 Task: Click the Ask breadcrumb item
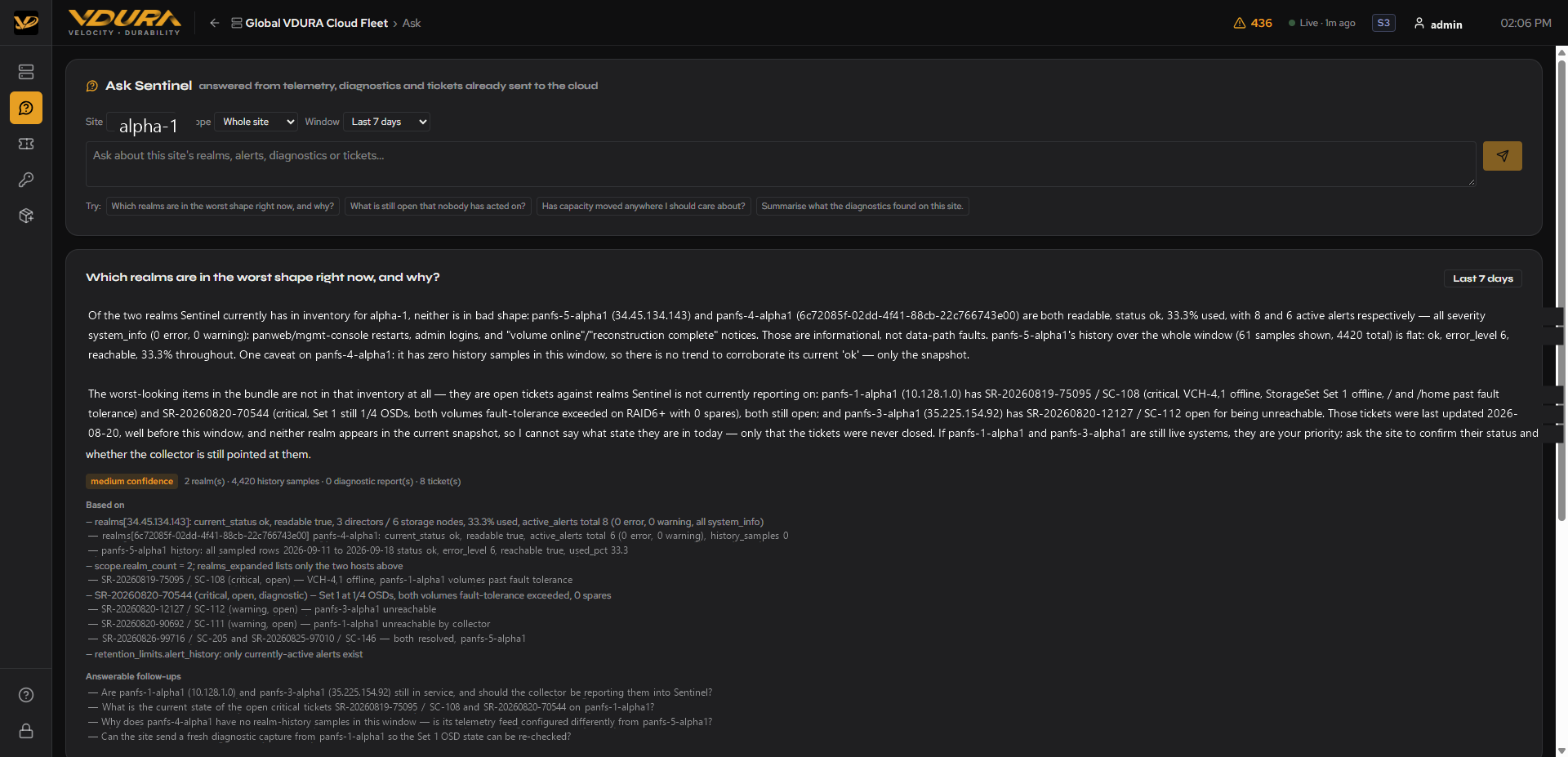412,23
